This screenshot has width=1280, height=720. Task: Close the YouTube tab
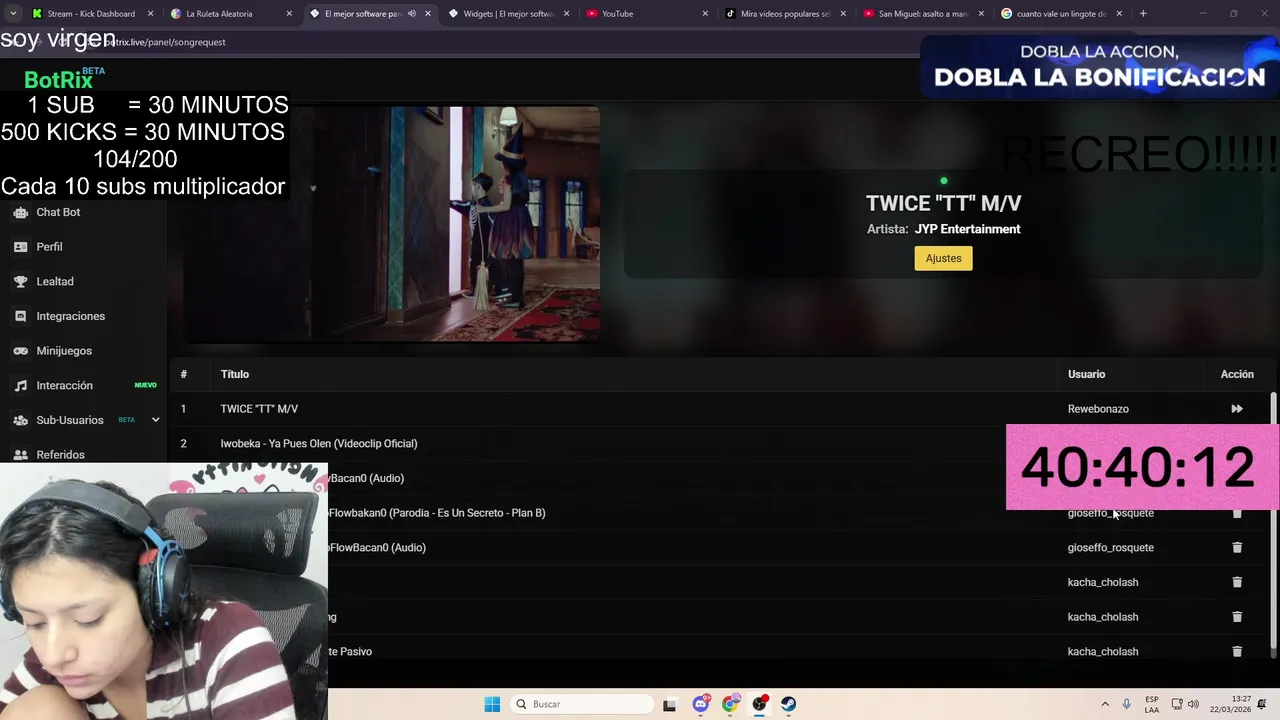point(705,14)
